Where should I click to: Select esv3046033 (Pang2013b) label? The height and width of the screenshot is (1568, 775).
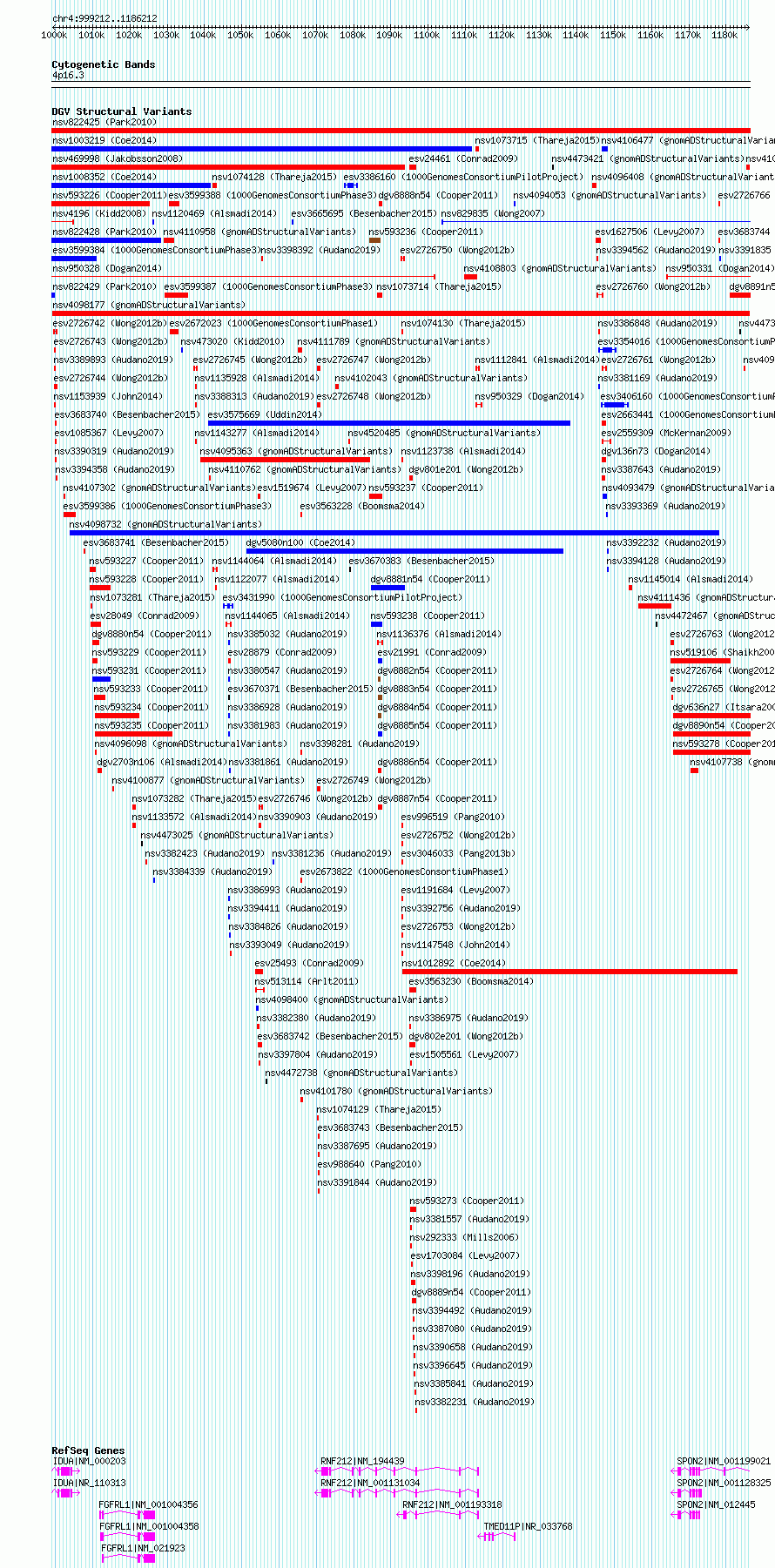tap(458, 854)
